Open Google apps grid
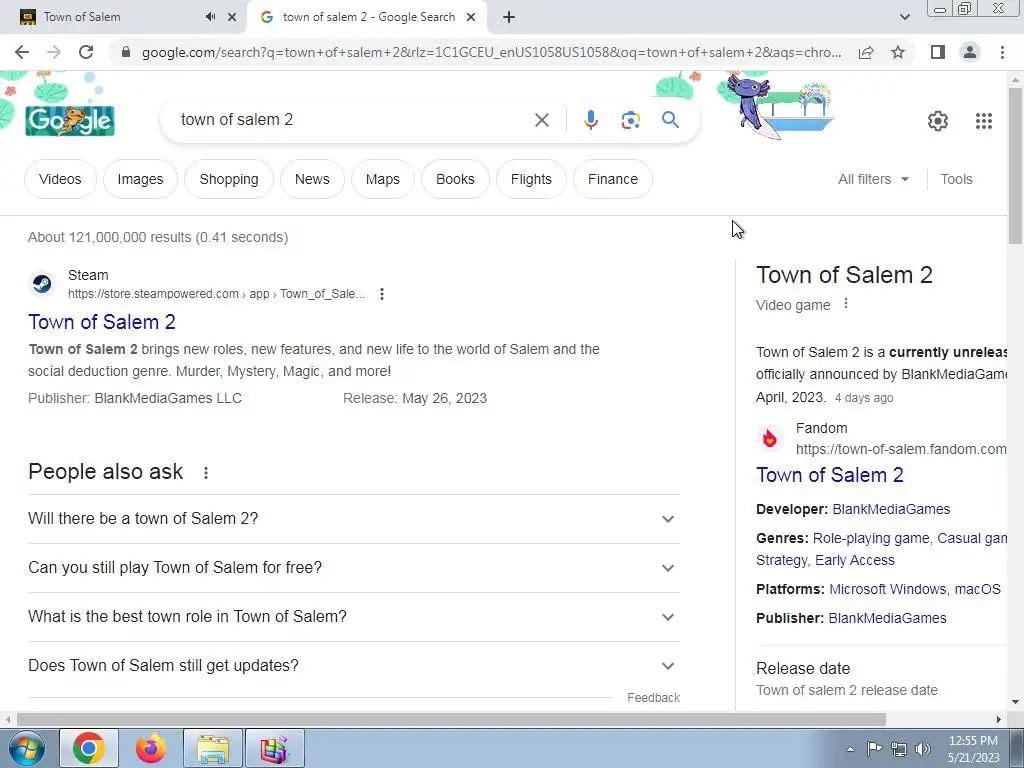The width and height of the screenshot is (1024, 768). (x=984, y=121)
